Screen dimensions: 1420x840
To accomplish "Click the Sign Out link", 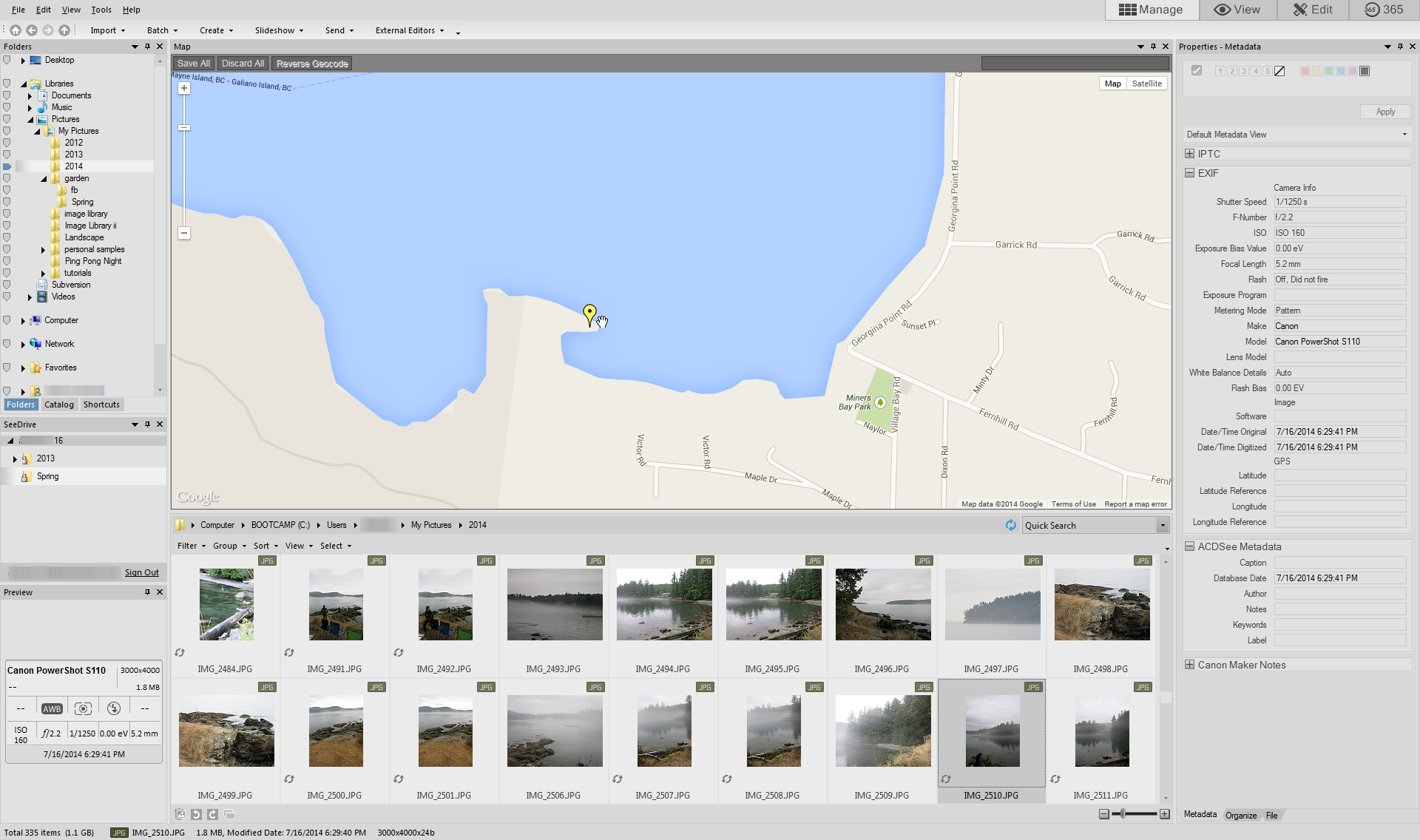I will tap(141, 572).
